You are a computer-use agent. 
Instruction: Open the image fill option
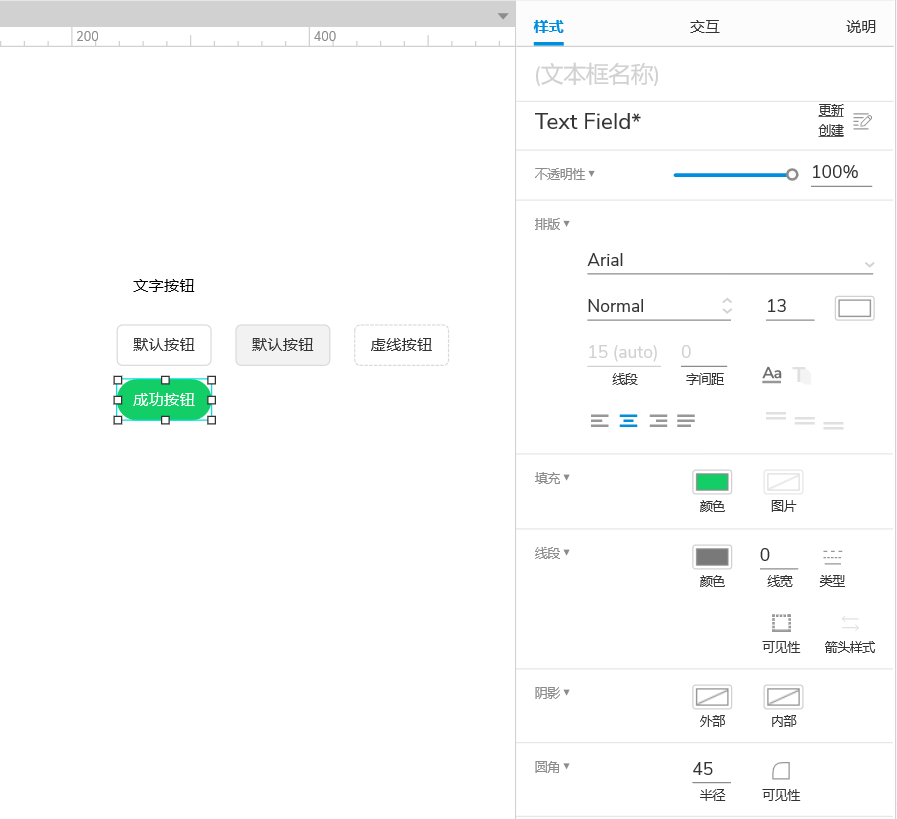coord(783,482)
